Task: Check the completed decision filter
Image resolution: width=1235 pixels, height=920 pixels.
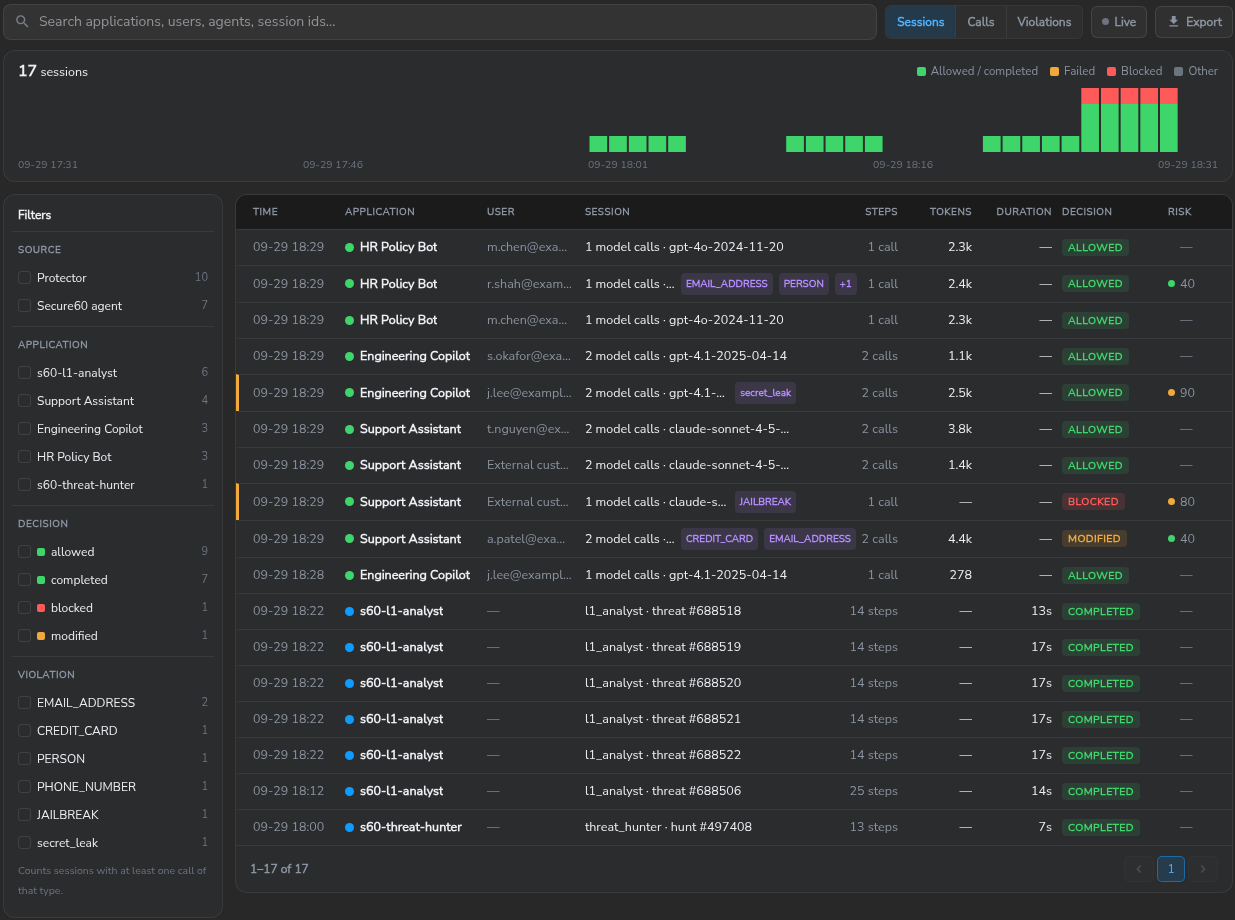Action: pos(24,579)
